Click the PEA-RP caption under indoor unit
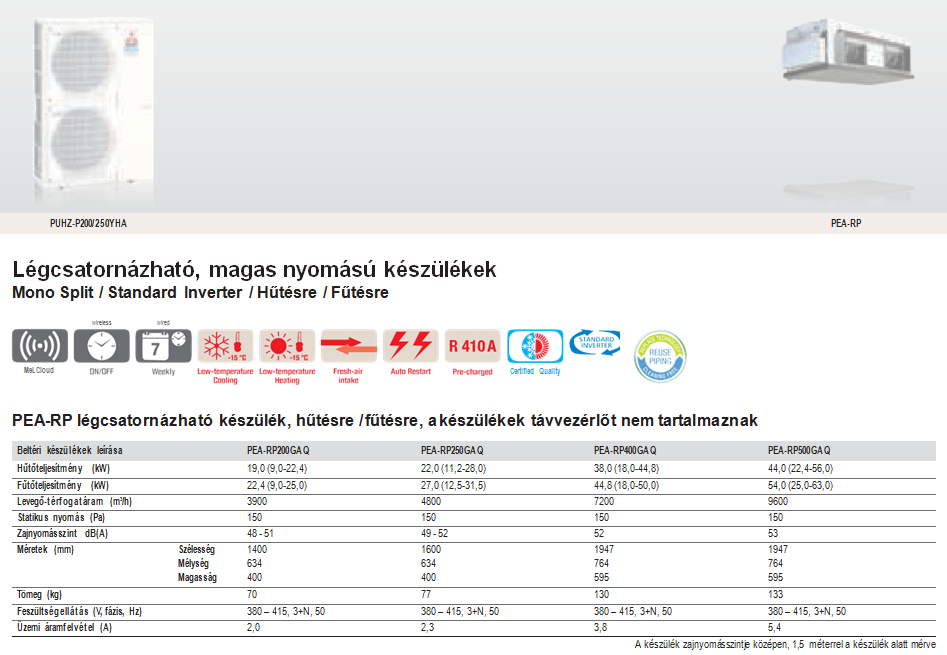This screenshot has width=947, height=655. [x=846, y=223]
